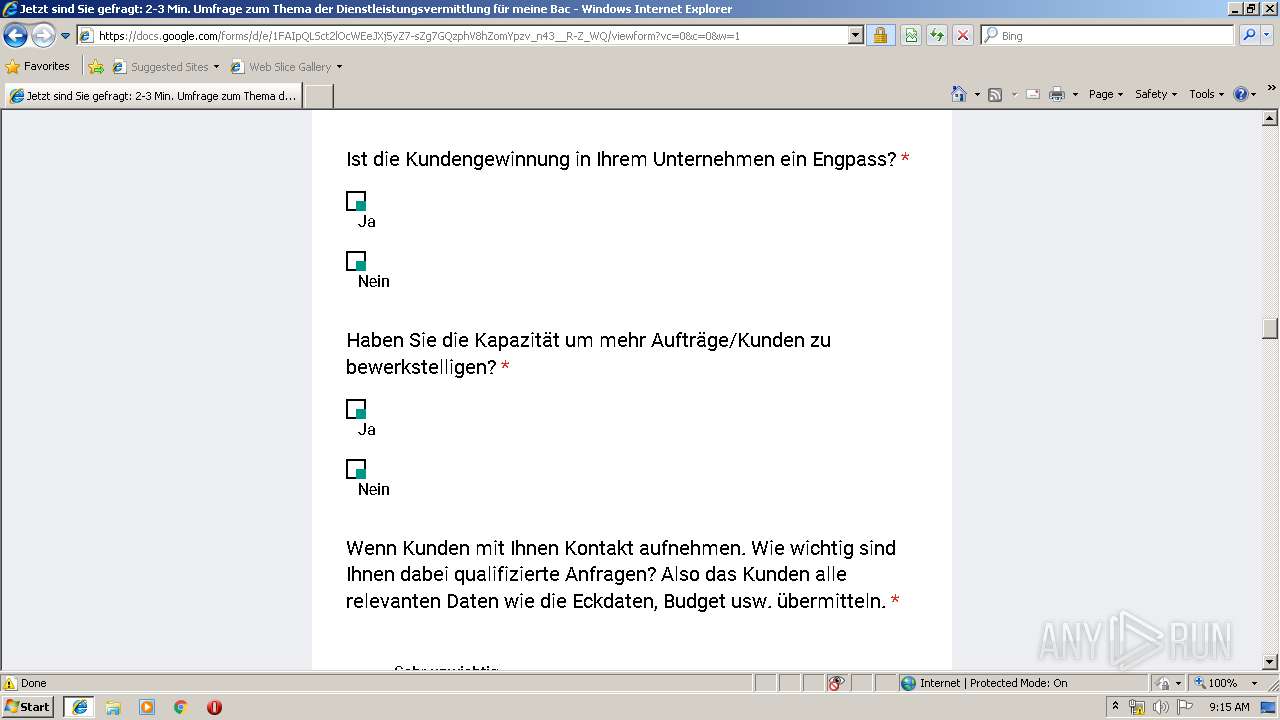Open the Help question mark menu
The width and height of the screenshot is (1280, 720).
(x=1244, y=94)
